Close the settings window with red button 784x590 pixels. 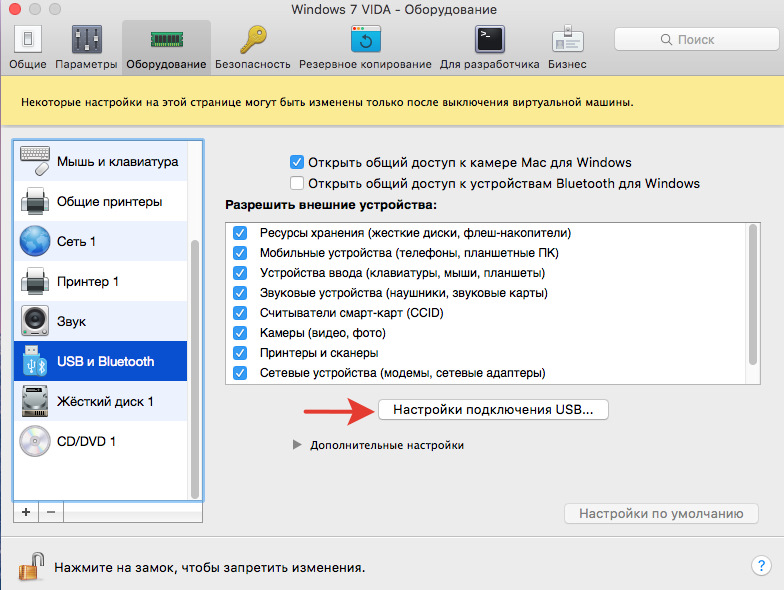(15, 9)
